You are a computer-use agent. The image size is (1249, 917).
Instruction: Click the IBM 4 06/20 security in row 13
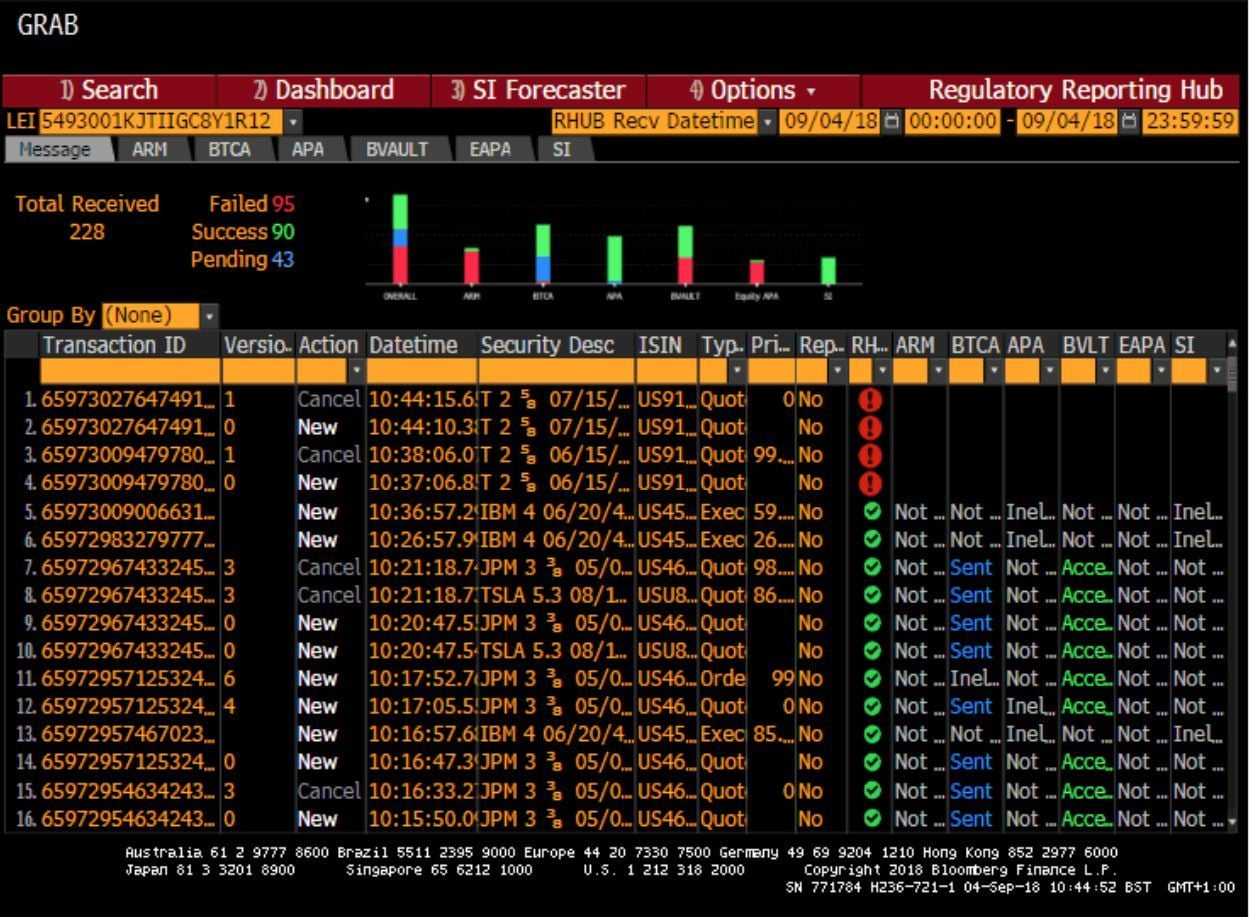pos(556,735)
